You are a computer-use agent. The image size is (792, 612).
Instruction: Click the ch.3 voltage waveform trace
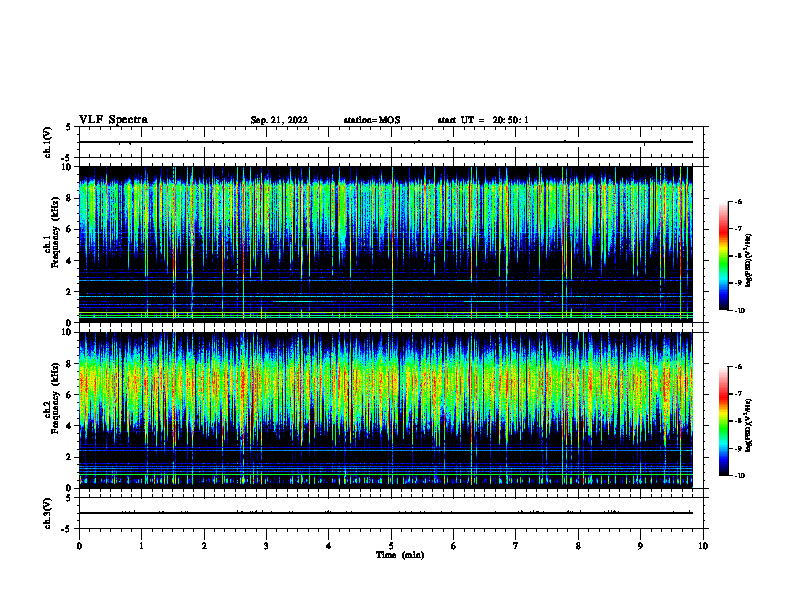pos(385,513)
